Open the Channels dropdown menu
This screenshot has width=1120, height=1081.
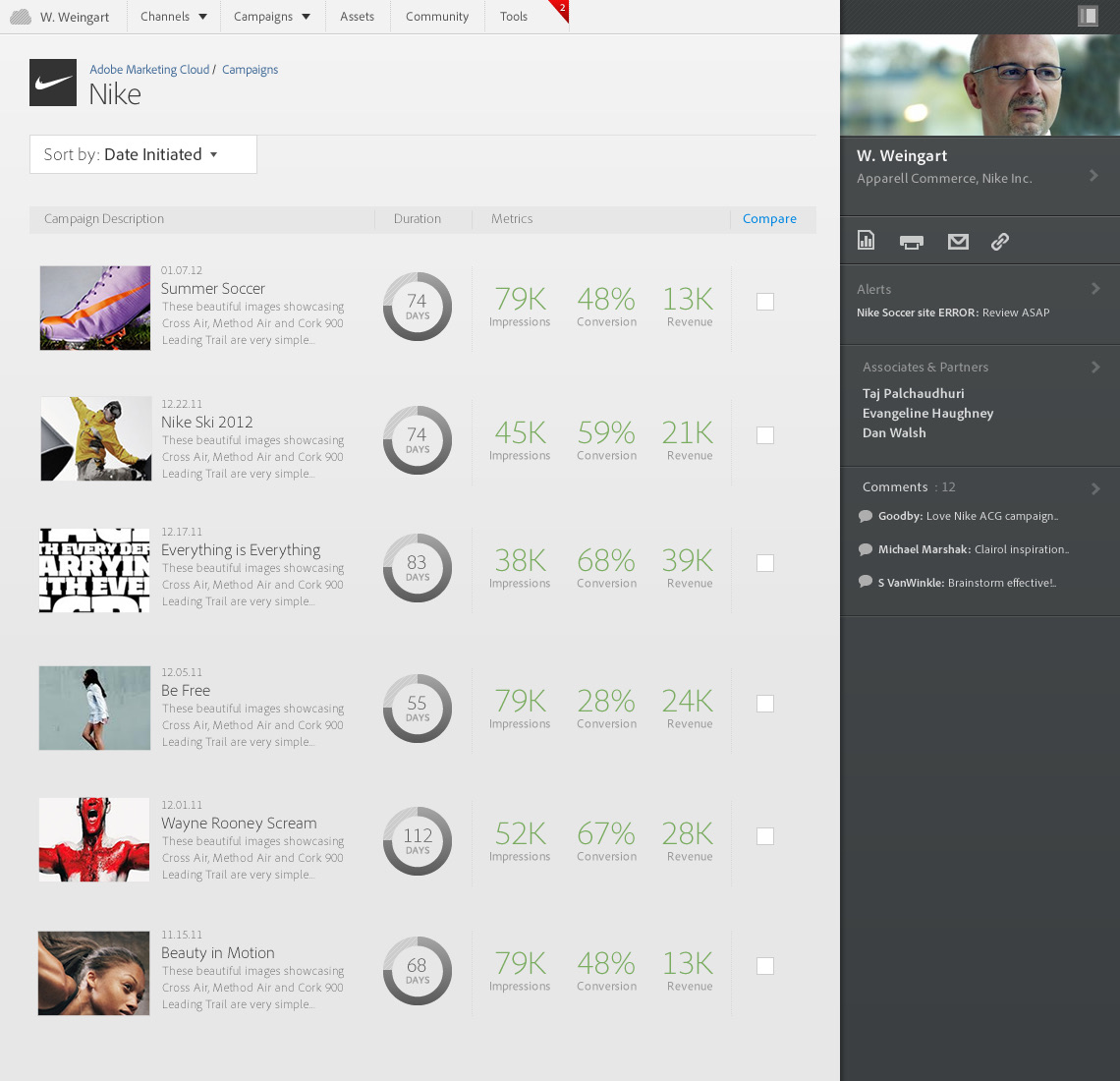coord(174,17)
